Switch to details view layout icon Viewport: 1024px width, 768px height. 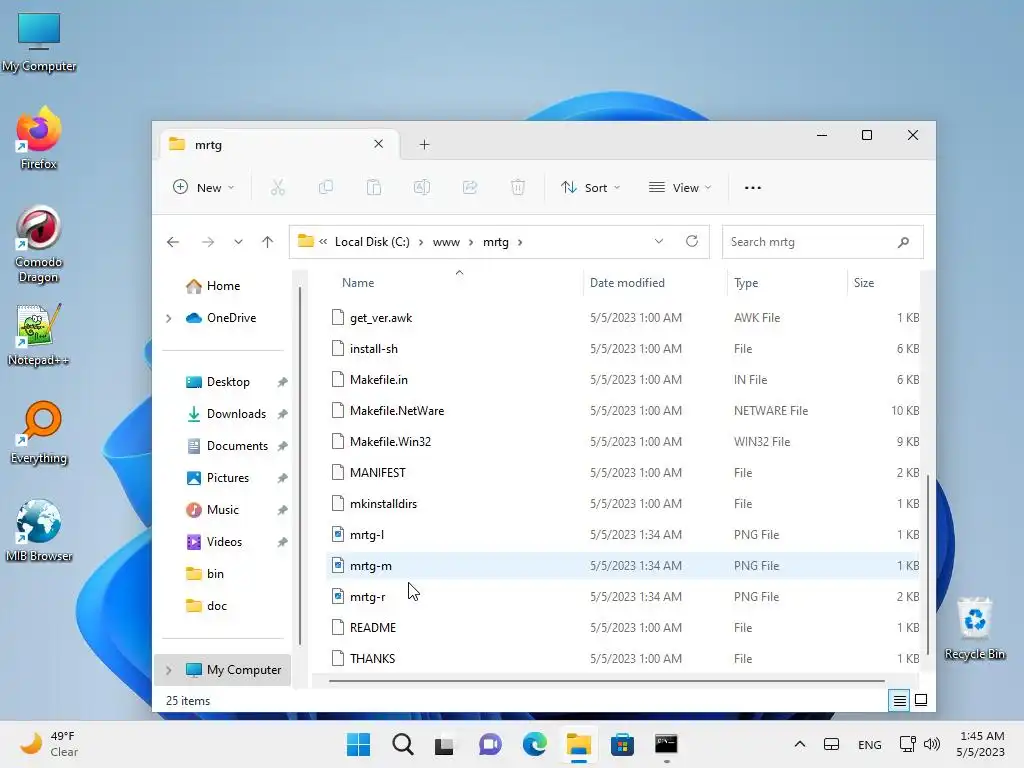pos(899,700)
